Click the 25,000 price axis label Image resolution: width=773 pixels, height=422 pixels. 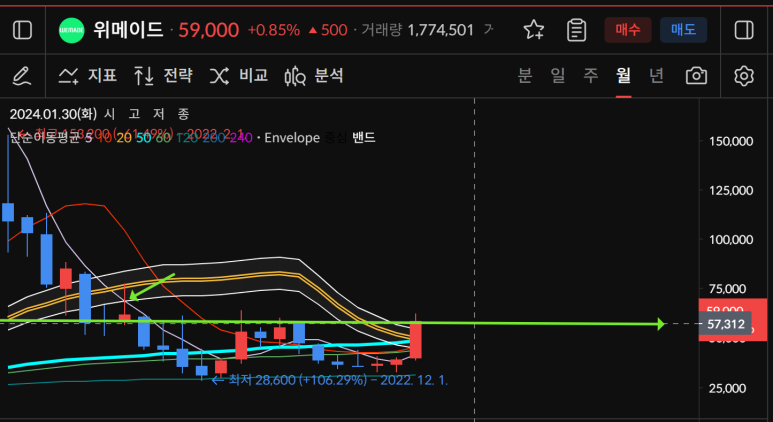(728, 388)
